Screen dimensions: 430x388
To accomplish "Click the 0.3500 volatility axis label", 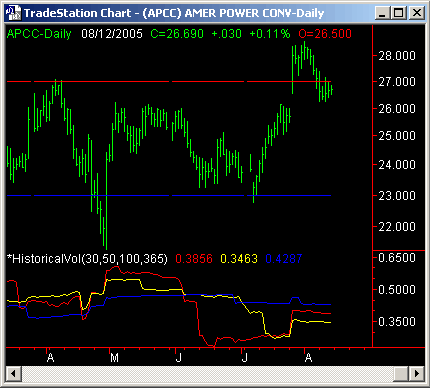I will click(397, 322).
